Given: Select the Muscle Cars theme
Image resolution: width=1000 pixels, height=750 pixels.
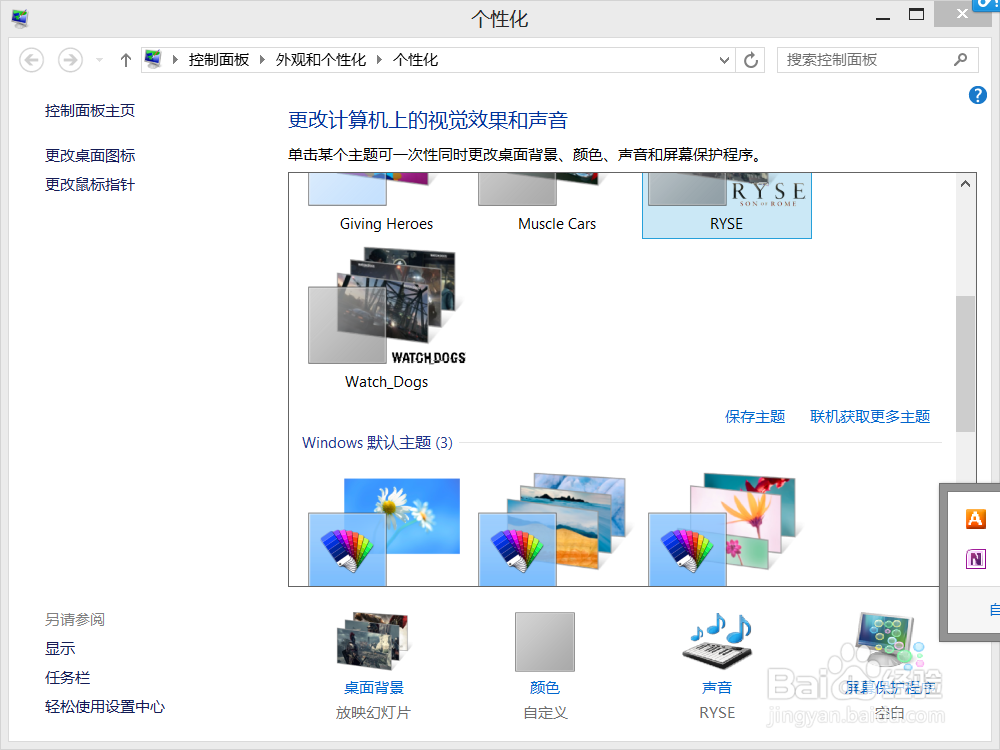Looking at the screenshot, I should pos(557,205).
